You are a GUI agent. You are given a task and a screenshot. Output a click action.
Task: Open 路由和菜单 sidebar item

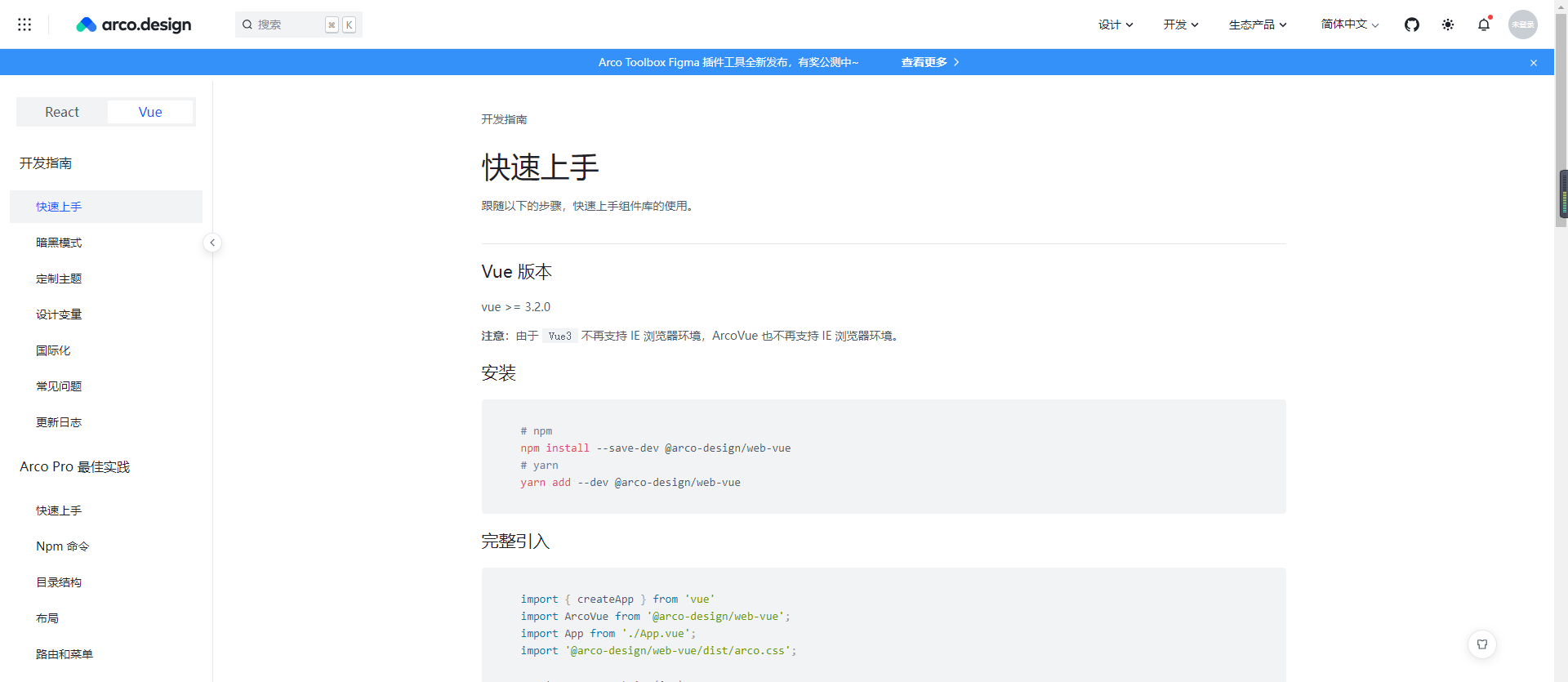tap(106, 654)
